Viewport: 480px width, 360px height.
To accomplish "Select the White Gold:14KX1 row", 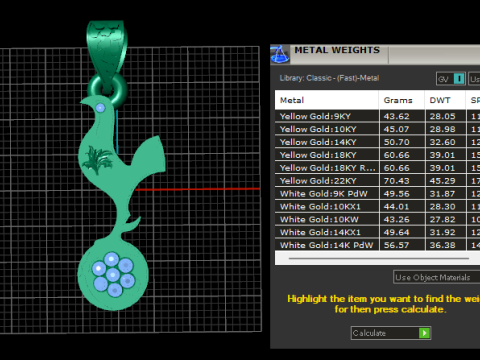I will (x=377, y=232).
